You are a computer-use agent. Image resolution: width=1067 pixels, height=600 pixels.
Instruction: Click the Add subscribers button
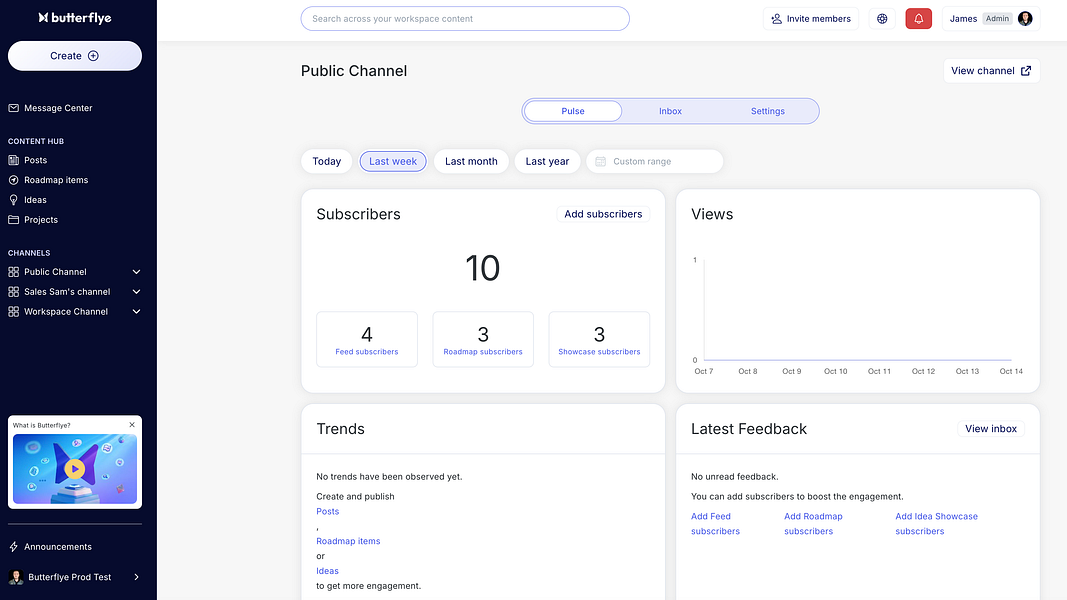[x=603, y=214]
